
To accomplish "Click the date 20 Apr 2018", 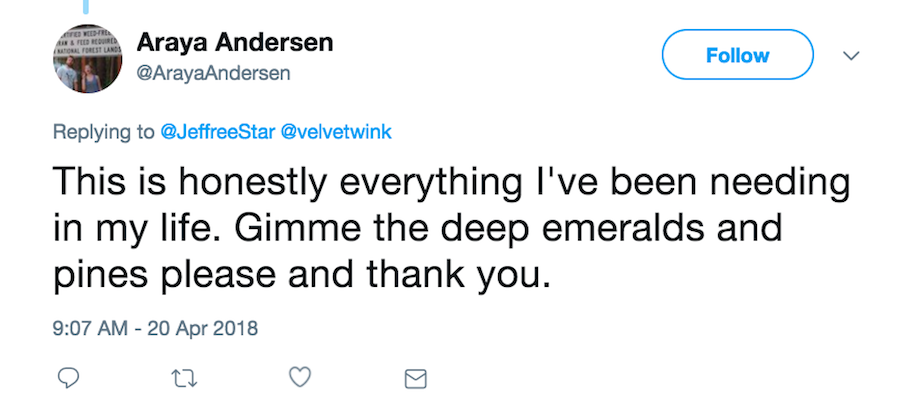I will coord(203,329).
